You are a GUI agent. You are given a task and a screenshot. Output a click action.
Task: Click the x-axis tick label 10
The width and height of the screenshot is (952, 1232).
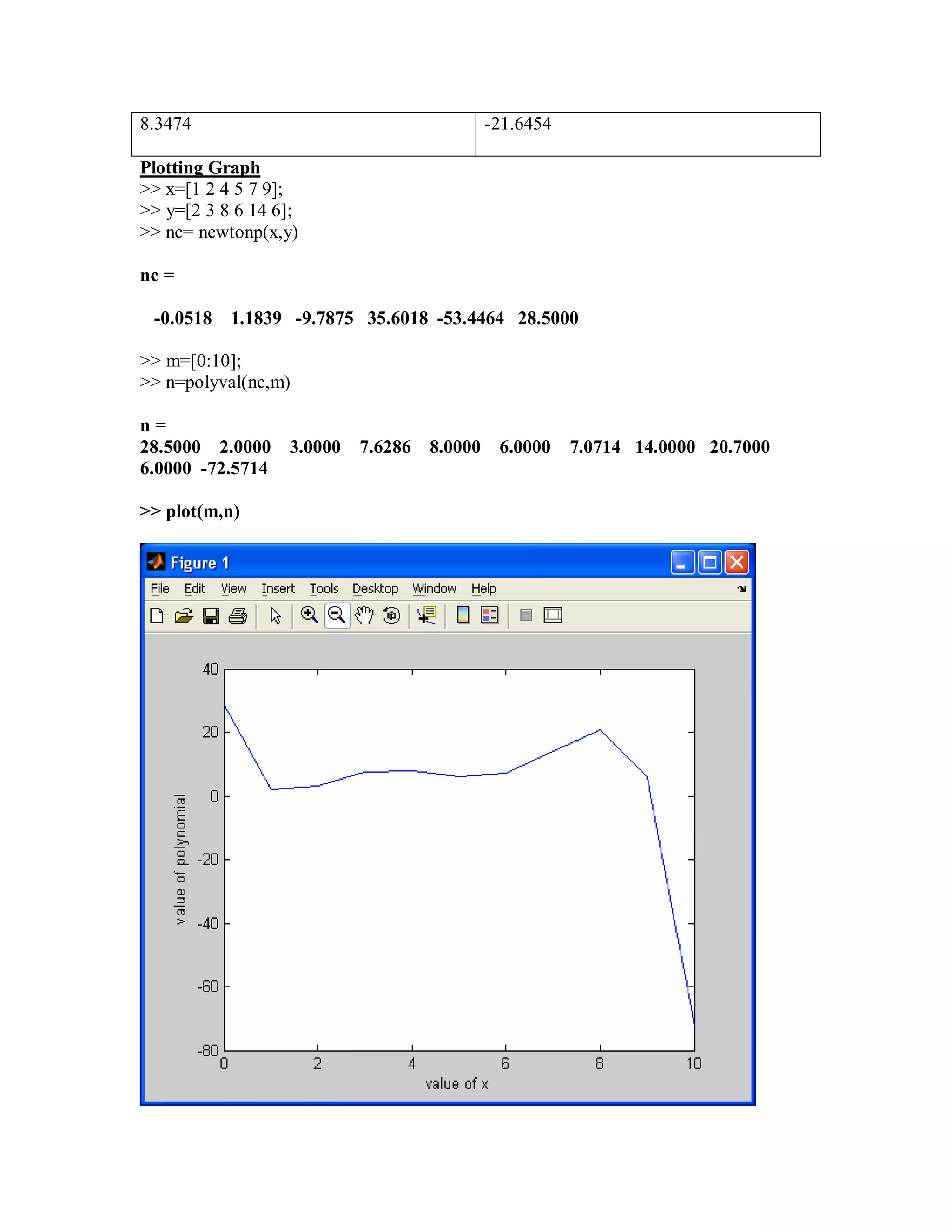click(694, 1063)
